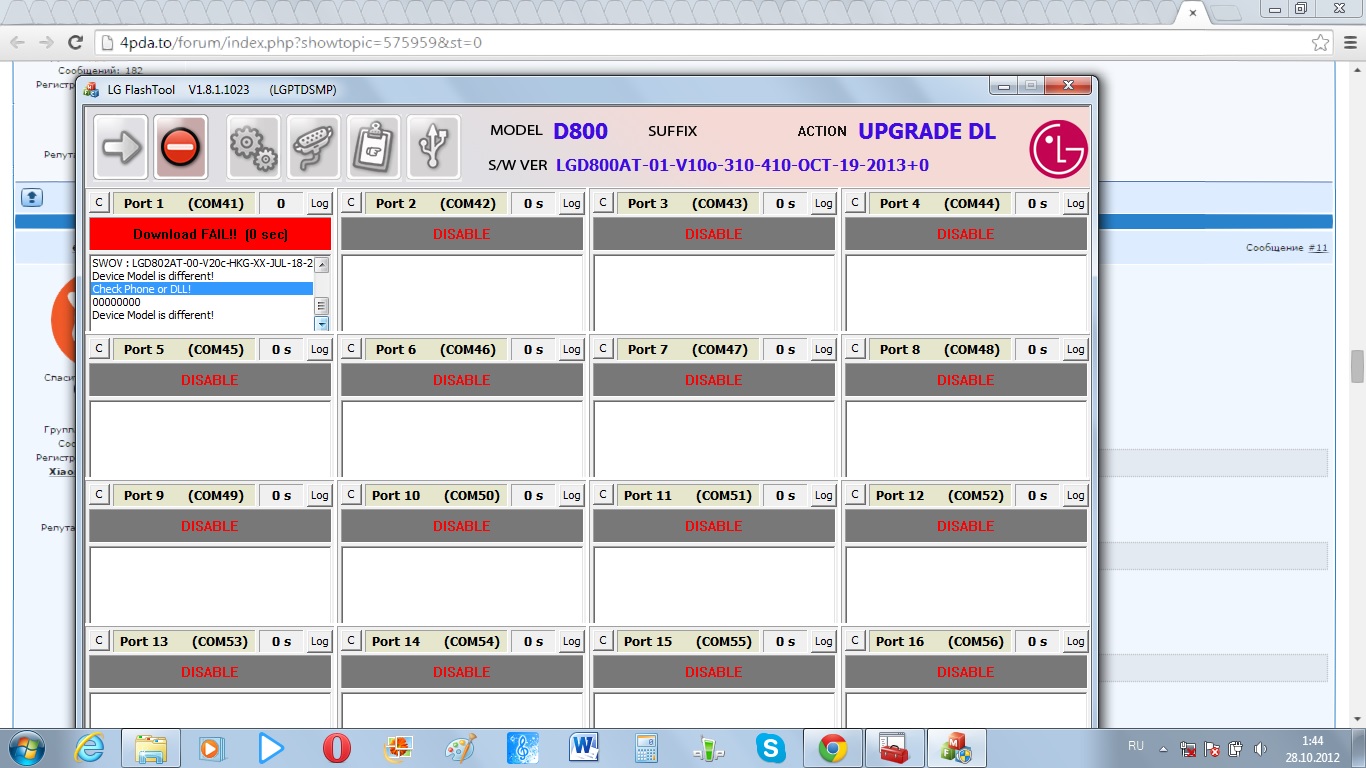The image size is (1366, 768).
Task: Click the Chrome address bar URL
Action: (301, 43)
